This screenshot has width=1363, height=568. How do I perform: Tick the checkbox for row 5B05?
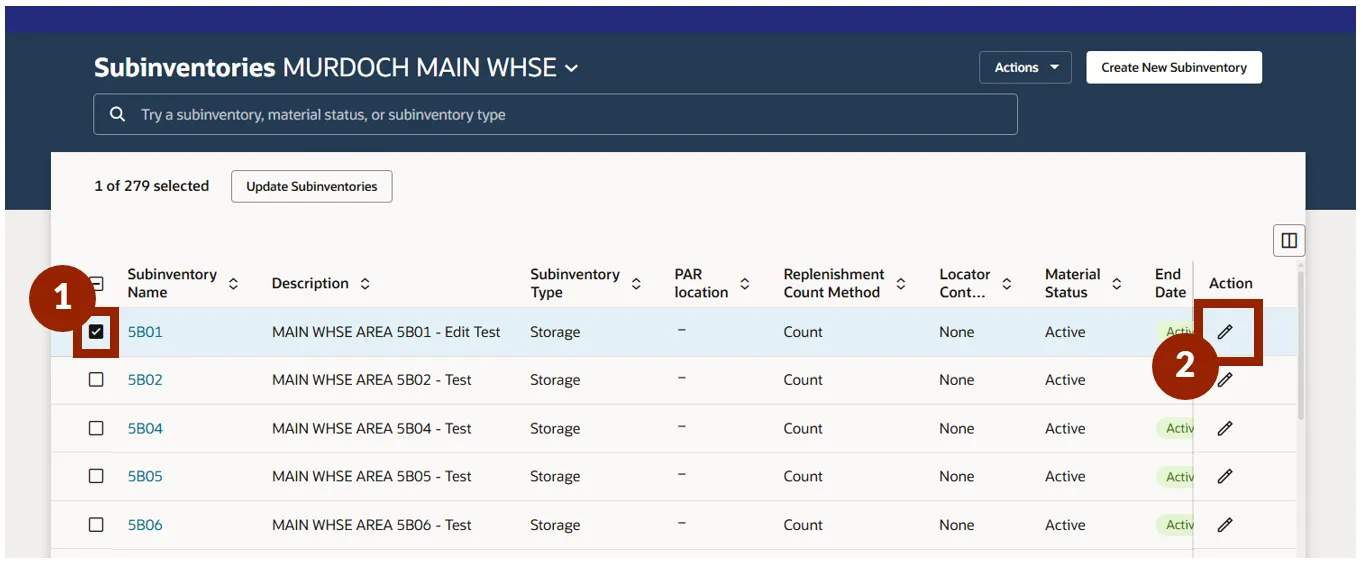pyautogui.click(x=96, y=477)
